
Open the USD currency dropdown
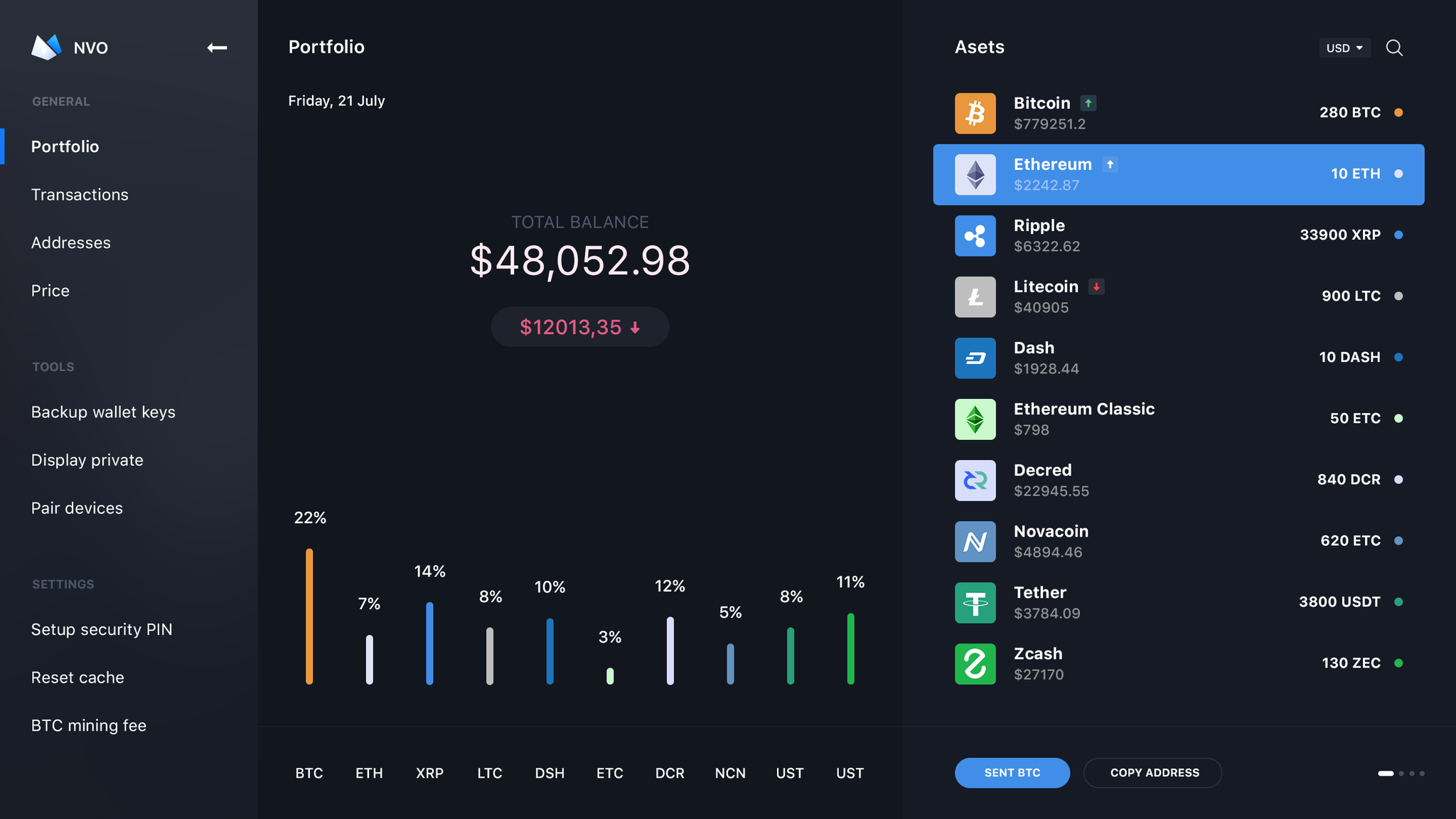(1344, 48)
